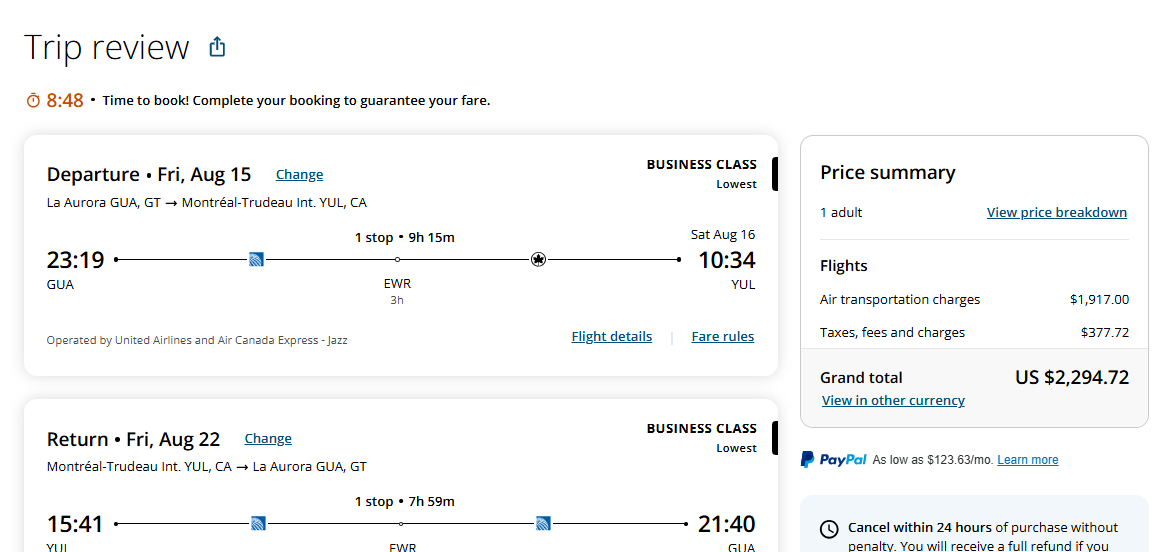Change the Return Fri, Aug 22 flight
This screenshot has width=1169, height=552.
point(268,439)
